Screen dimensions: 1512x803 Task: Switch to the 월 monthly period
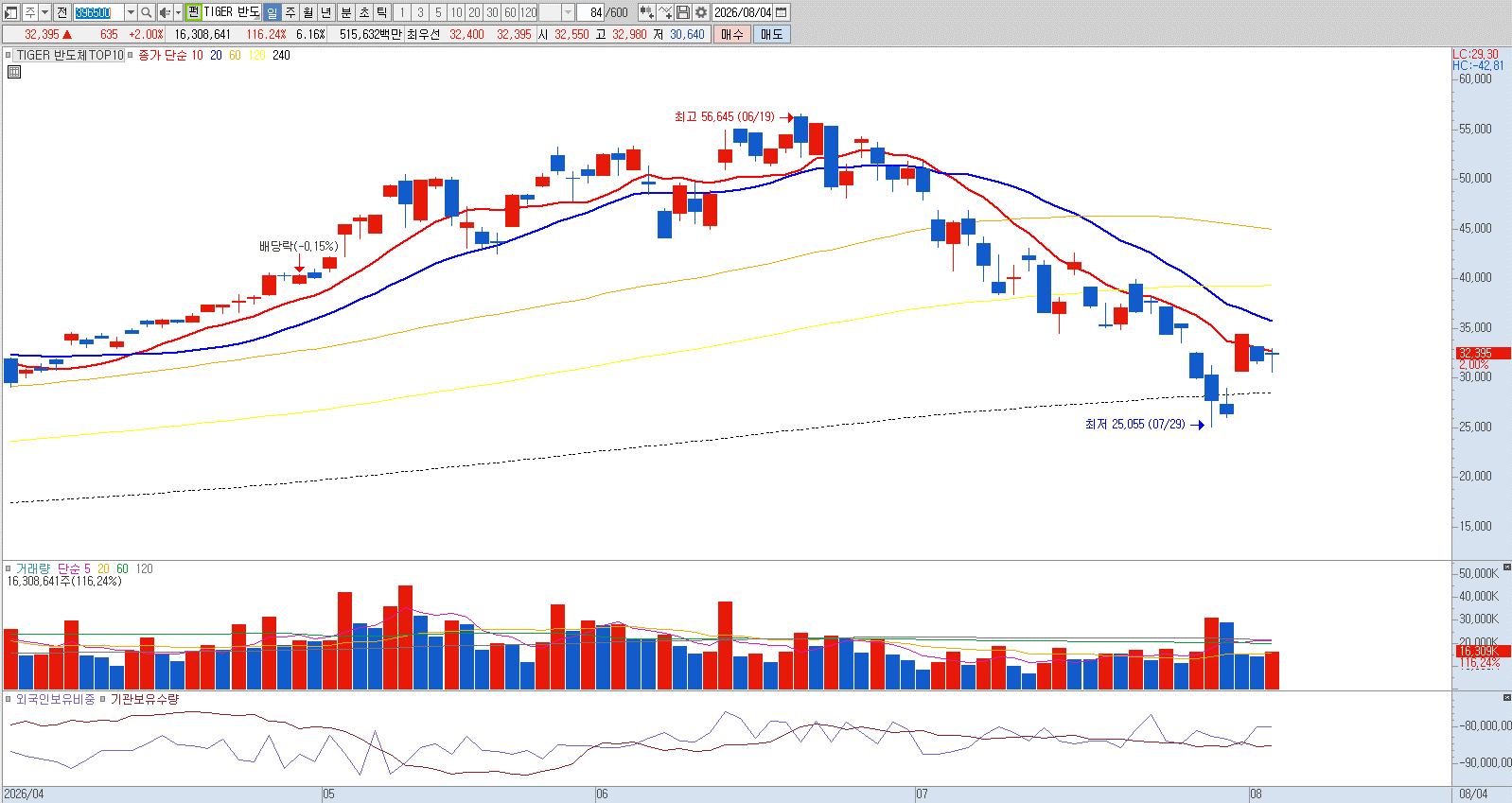[x=308, y=12]
